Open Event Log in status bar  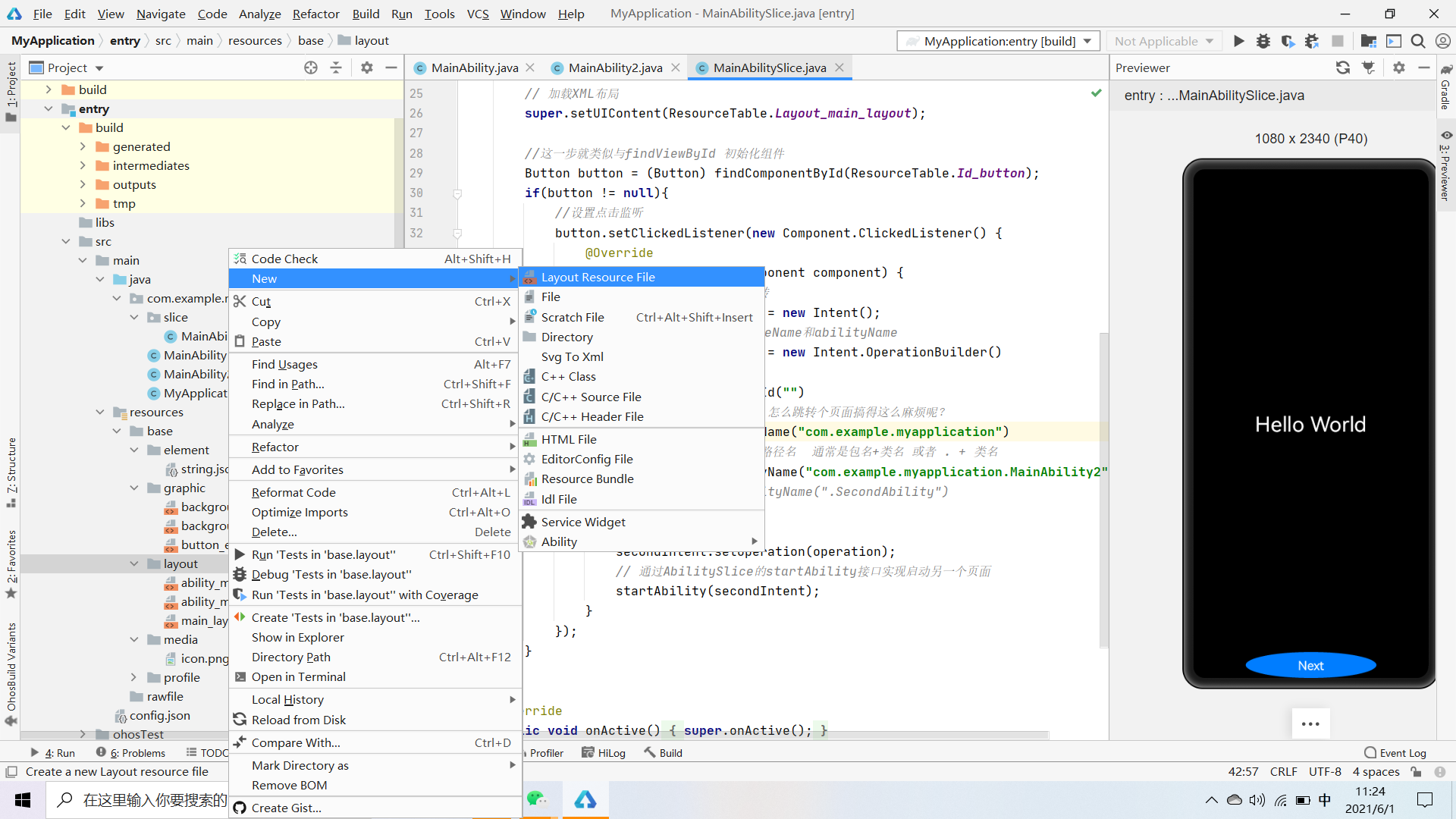click(1395, 752)
